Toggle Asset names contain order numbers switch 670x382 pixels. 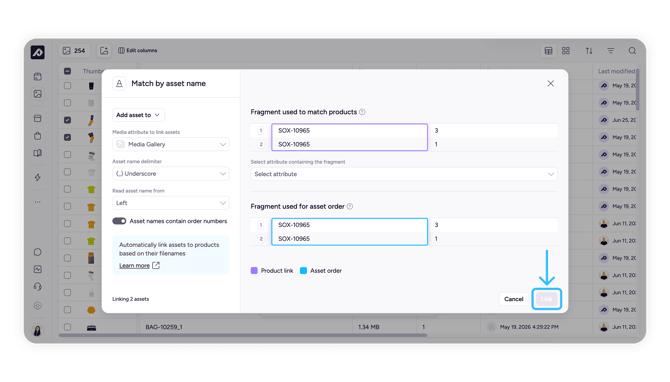tap(119, 221)
